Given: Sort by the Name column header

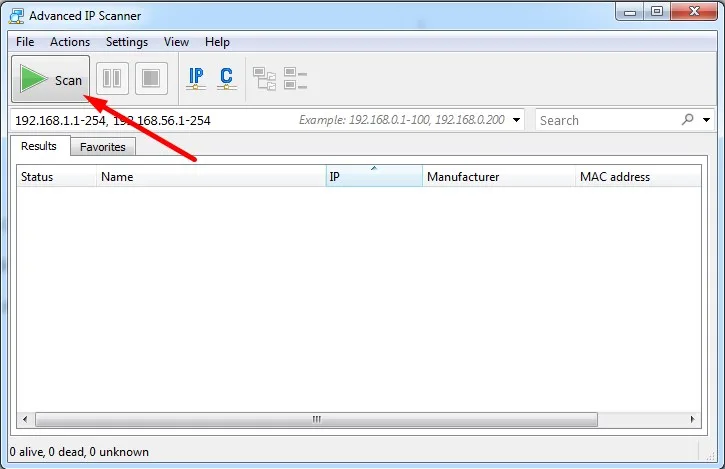Looking at the screenshot, I should (211, 177).
